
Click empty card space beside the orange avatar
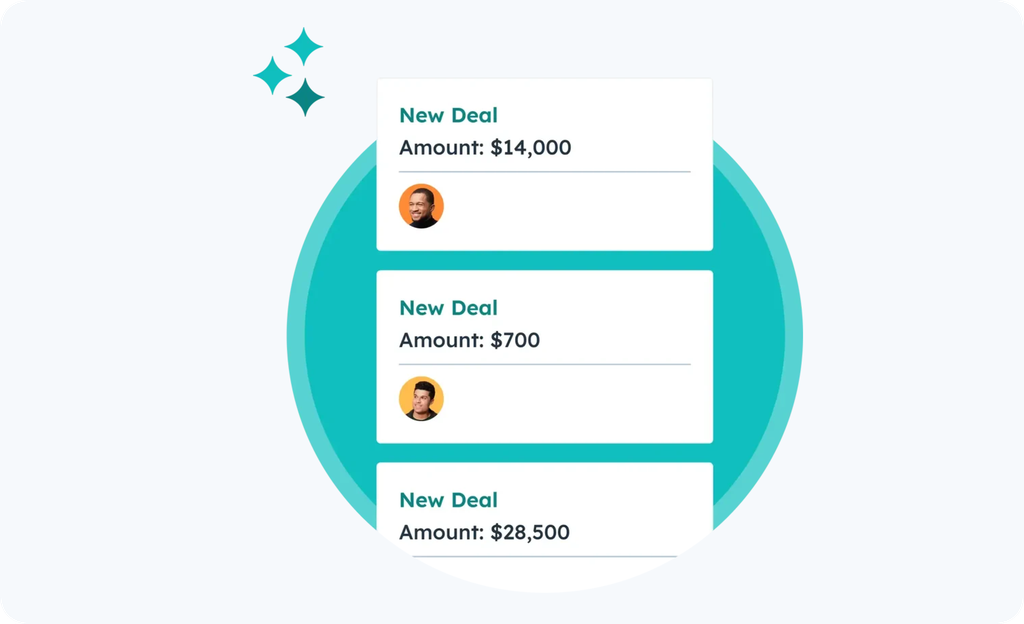pos(580,208)
